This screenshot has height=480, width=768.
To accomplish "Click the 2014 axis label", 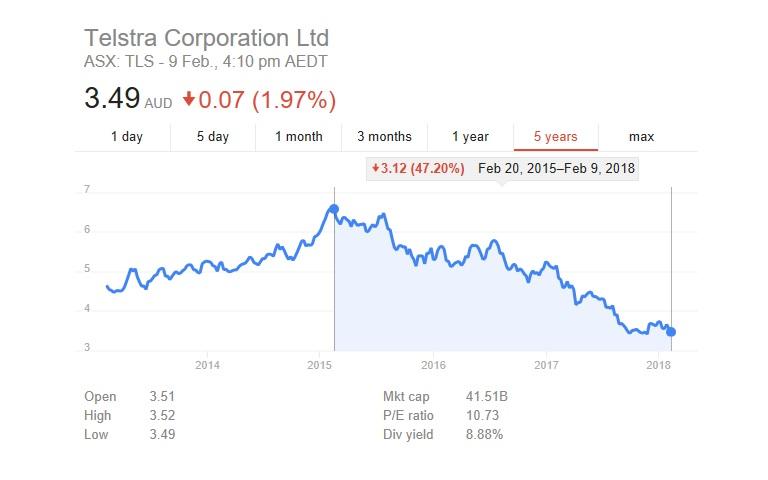I will tap(207, 365).
